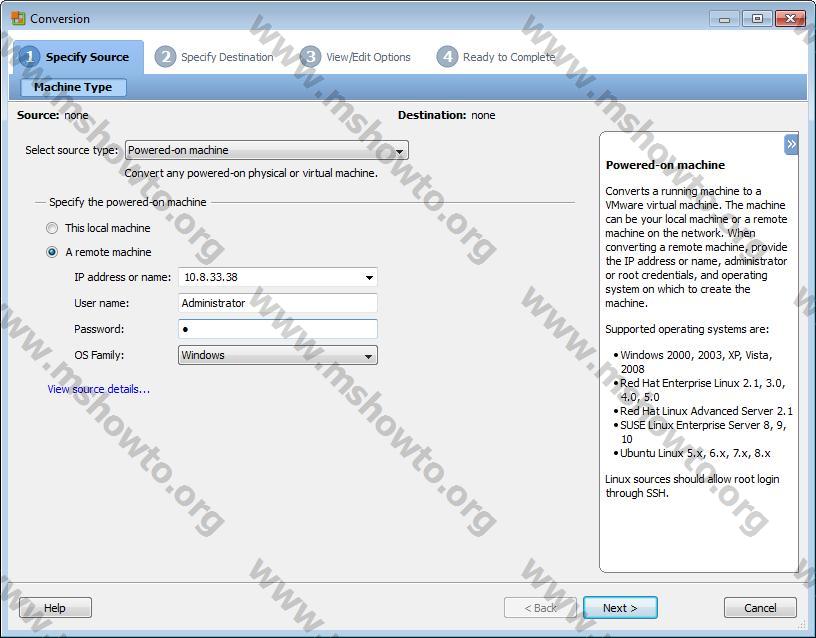Switch to the Specify Source step
The image size is (816, 638).
click(79, 57)
